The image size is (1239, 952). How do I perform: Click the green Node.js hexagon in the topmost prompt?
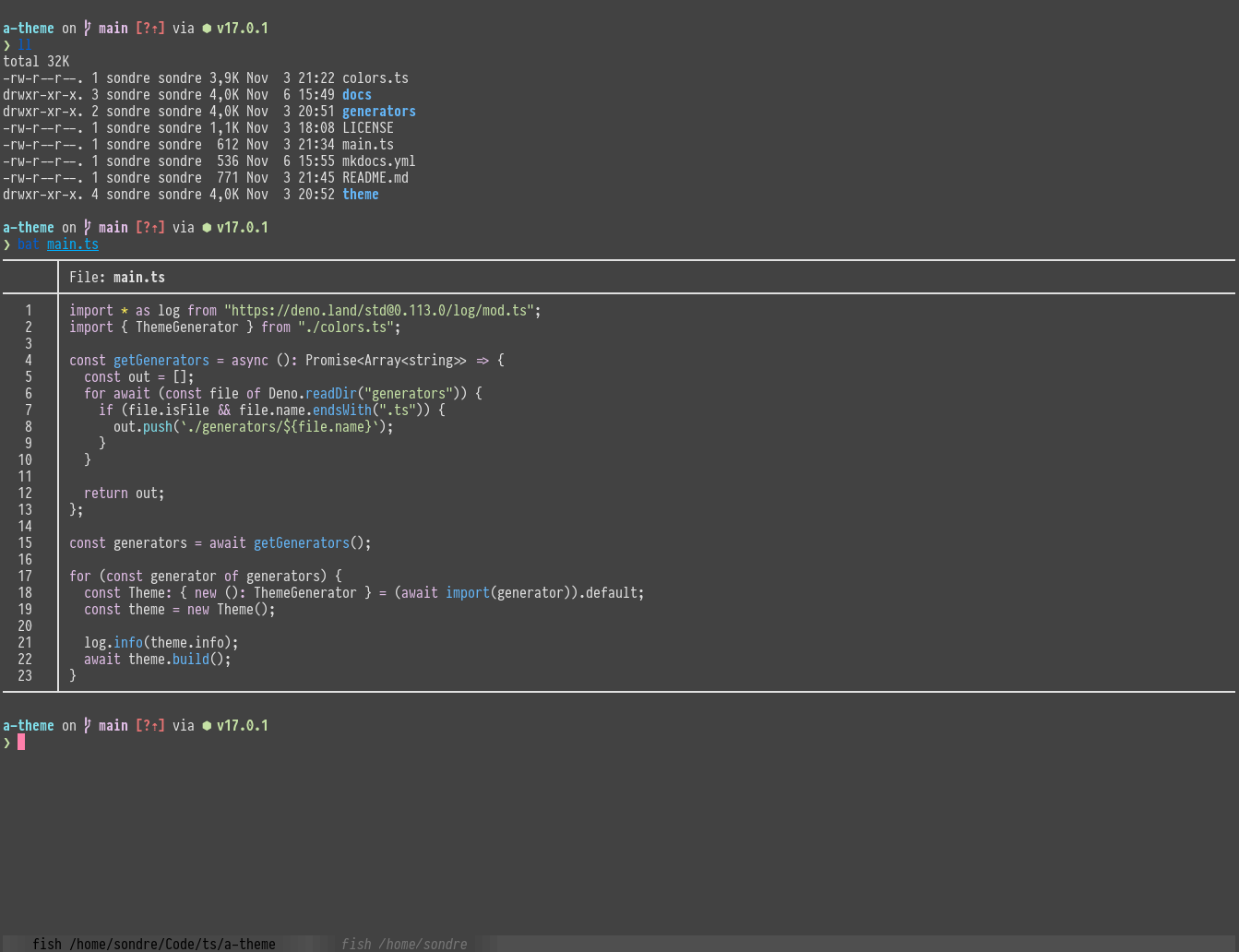207,29
